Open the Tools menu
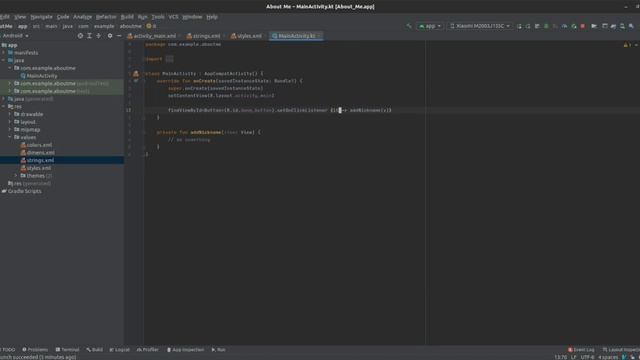The height and width of the screenshot is (360, 640). click(x=158, y=17)
